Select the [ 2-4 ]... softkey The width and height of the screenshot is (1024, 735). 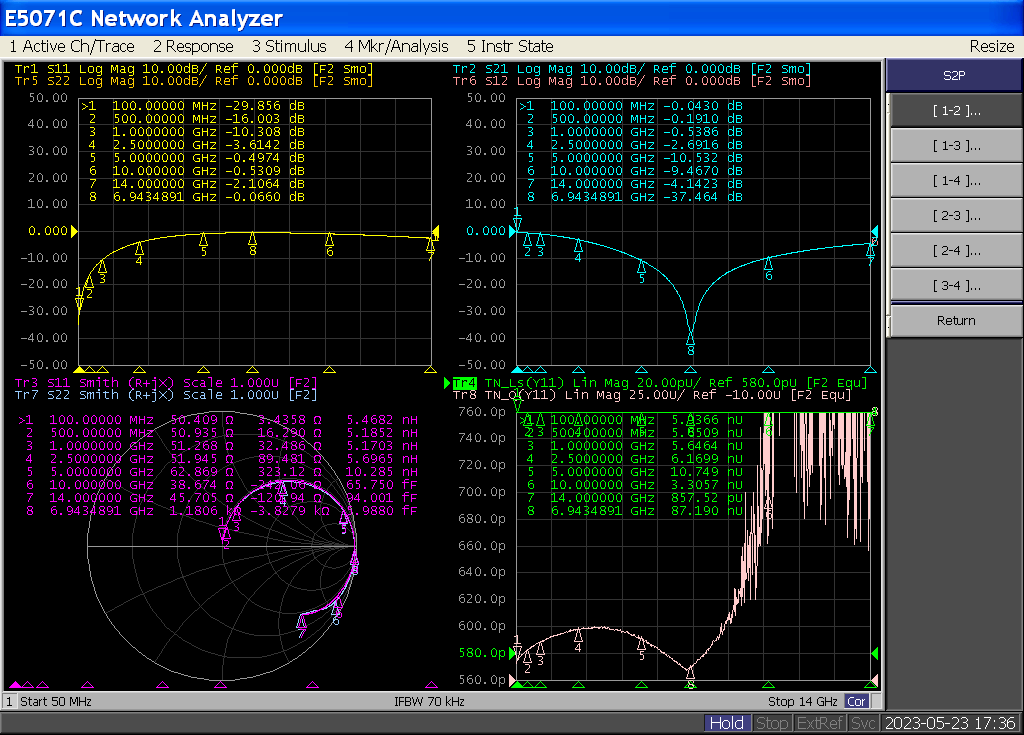[957, 250]
